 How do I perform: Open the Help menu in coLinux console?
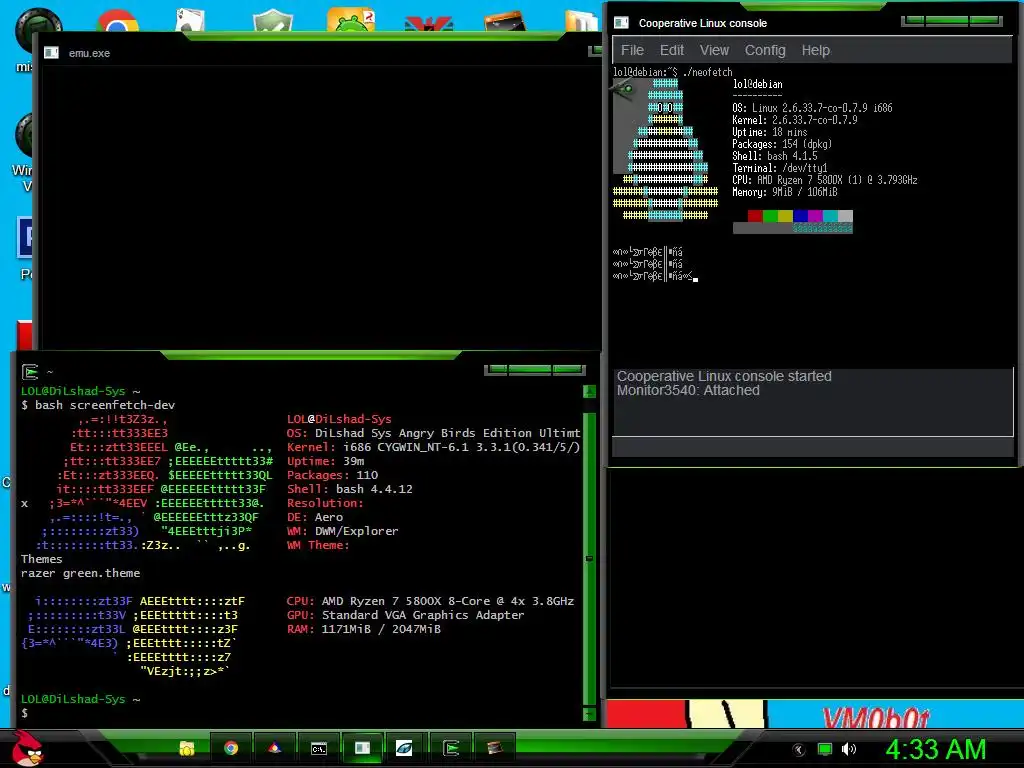[x=816, y=50]
